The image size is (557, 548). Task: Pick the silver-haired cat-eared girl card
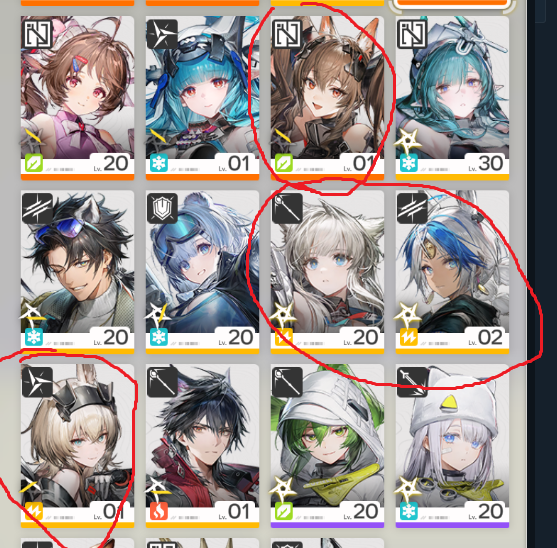328,272
